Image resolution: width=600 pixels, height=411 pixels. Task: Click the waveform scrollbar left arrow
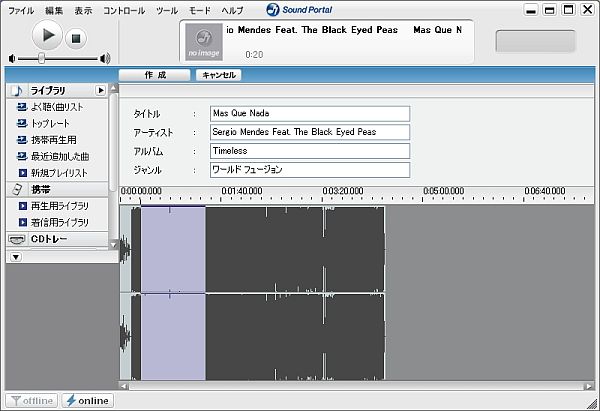124,386
